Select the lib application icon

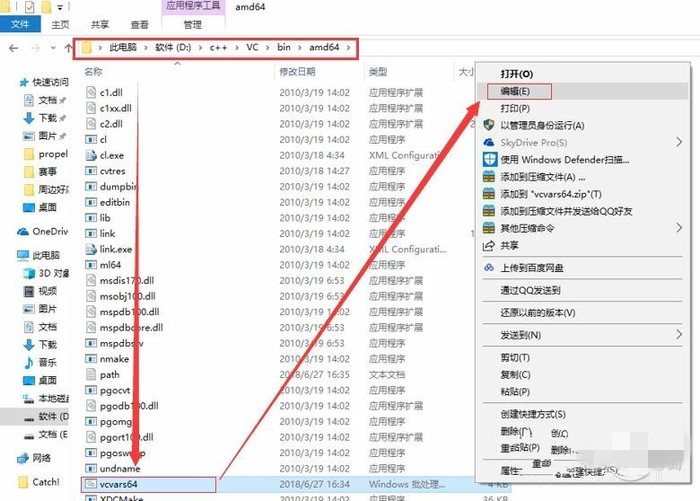click(91, 218)
